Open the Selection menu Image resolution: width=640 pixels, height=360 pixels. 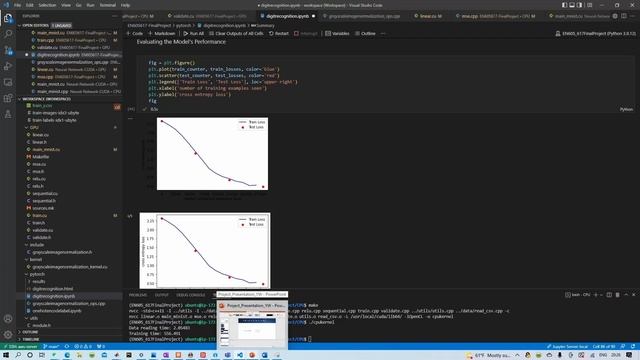pyautogui.click(x=47, y=5)
